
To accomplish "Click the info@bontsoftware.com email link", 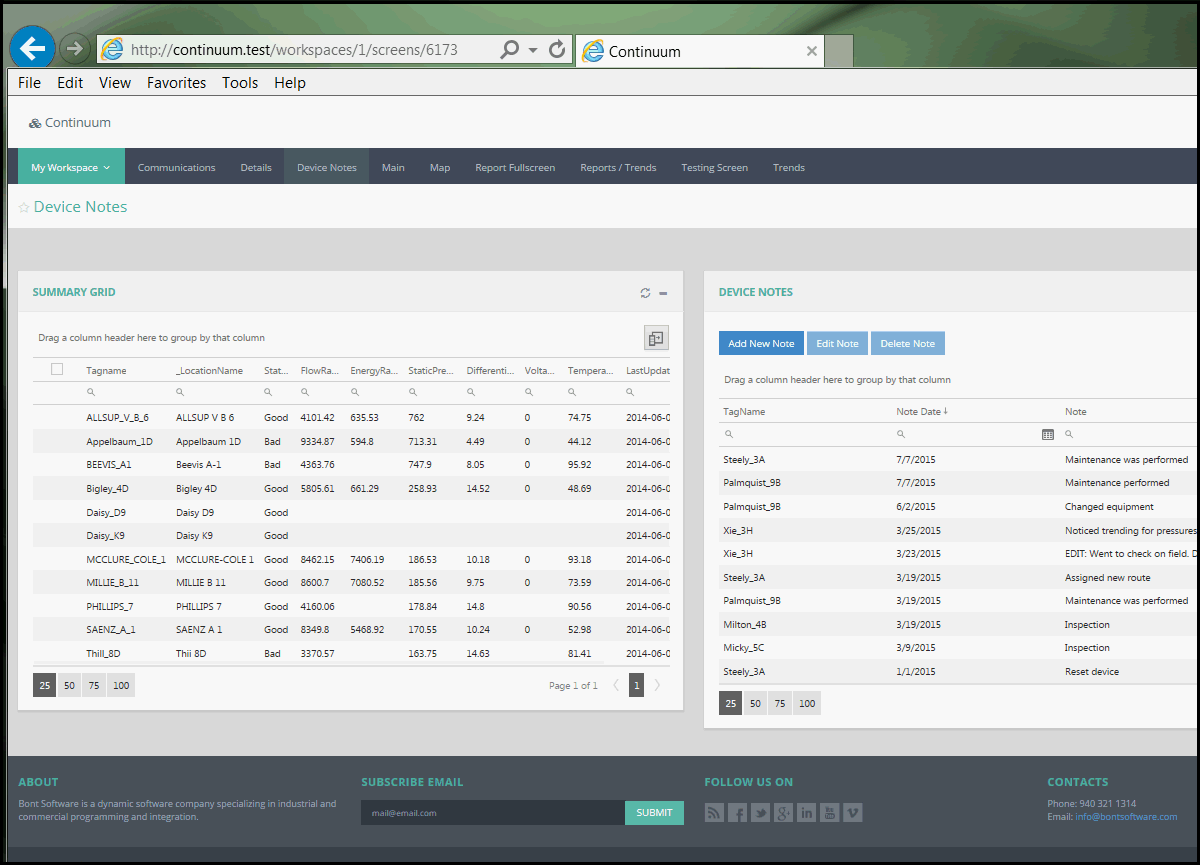I will [1126, 817].
